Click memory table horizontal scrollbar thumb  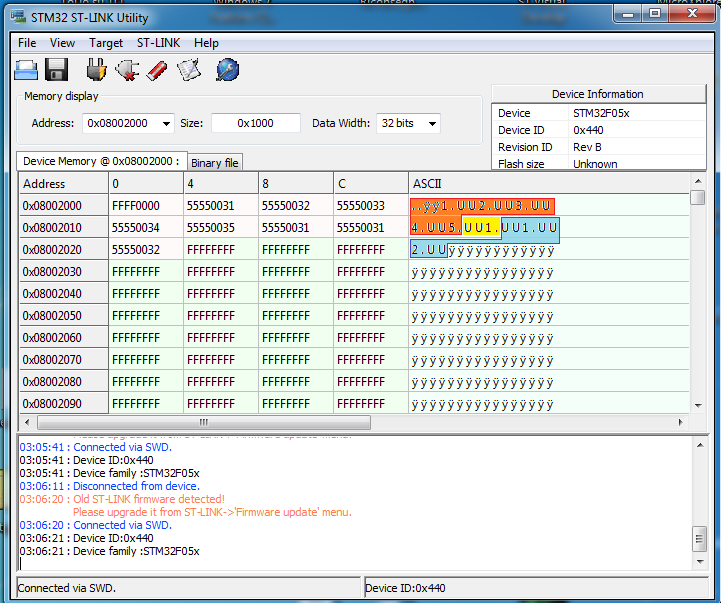click(x=204, y=422)
